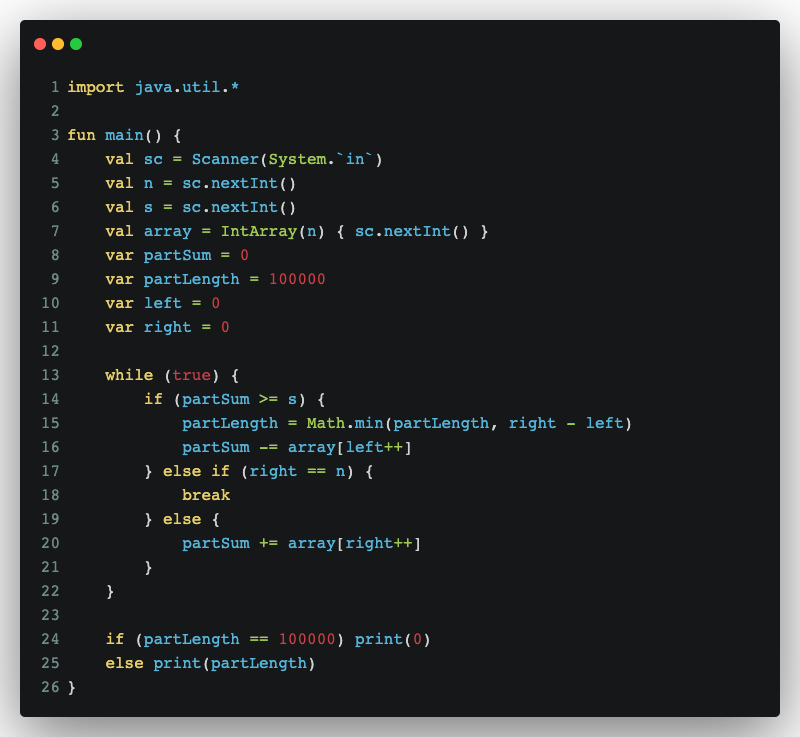
Task: Click 'while (true) {' line
Action: pos(172,375)
